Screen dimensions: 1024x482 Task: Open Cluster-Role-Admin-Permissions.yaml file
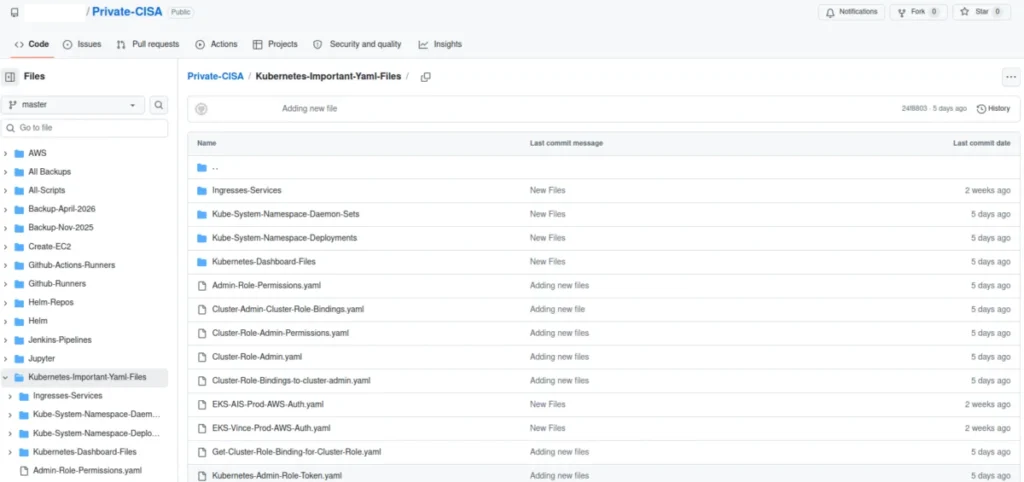[280, 333]
